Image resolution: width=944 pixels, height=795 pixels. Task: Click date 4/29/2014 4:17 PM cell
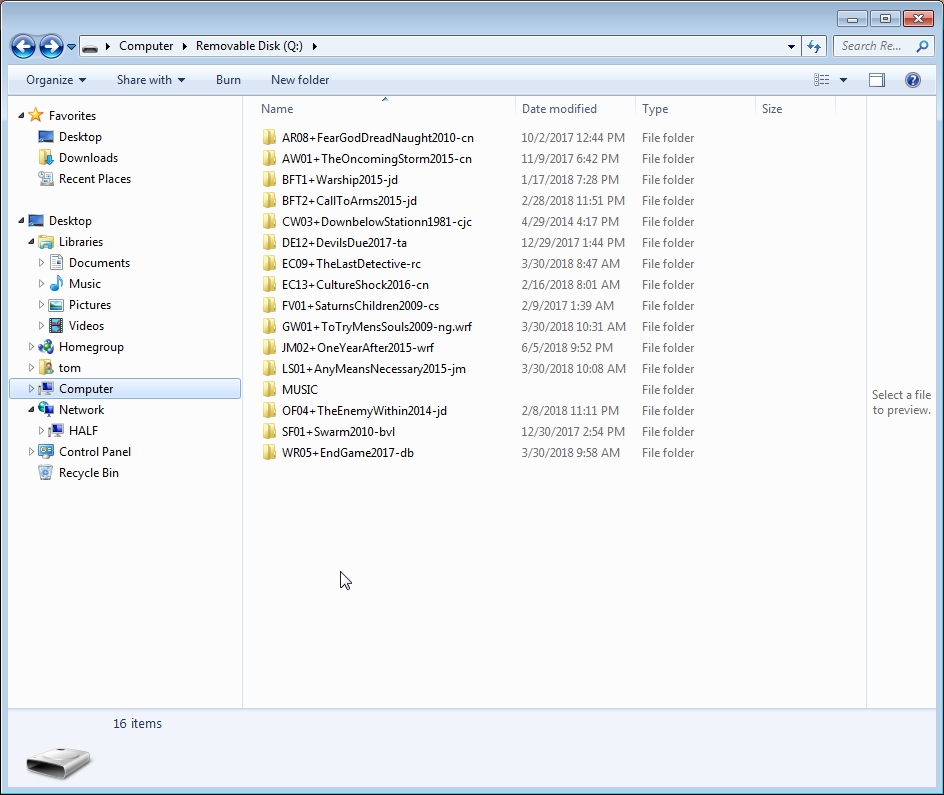coord(570,221)
